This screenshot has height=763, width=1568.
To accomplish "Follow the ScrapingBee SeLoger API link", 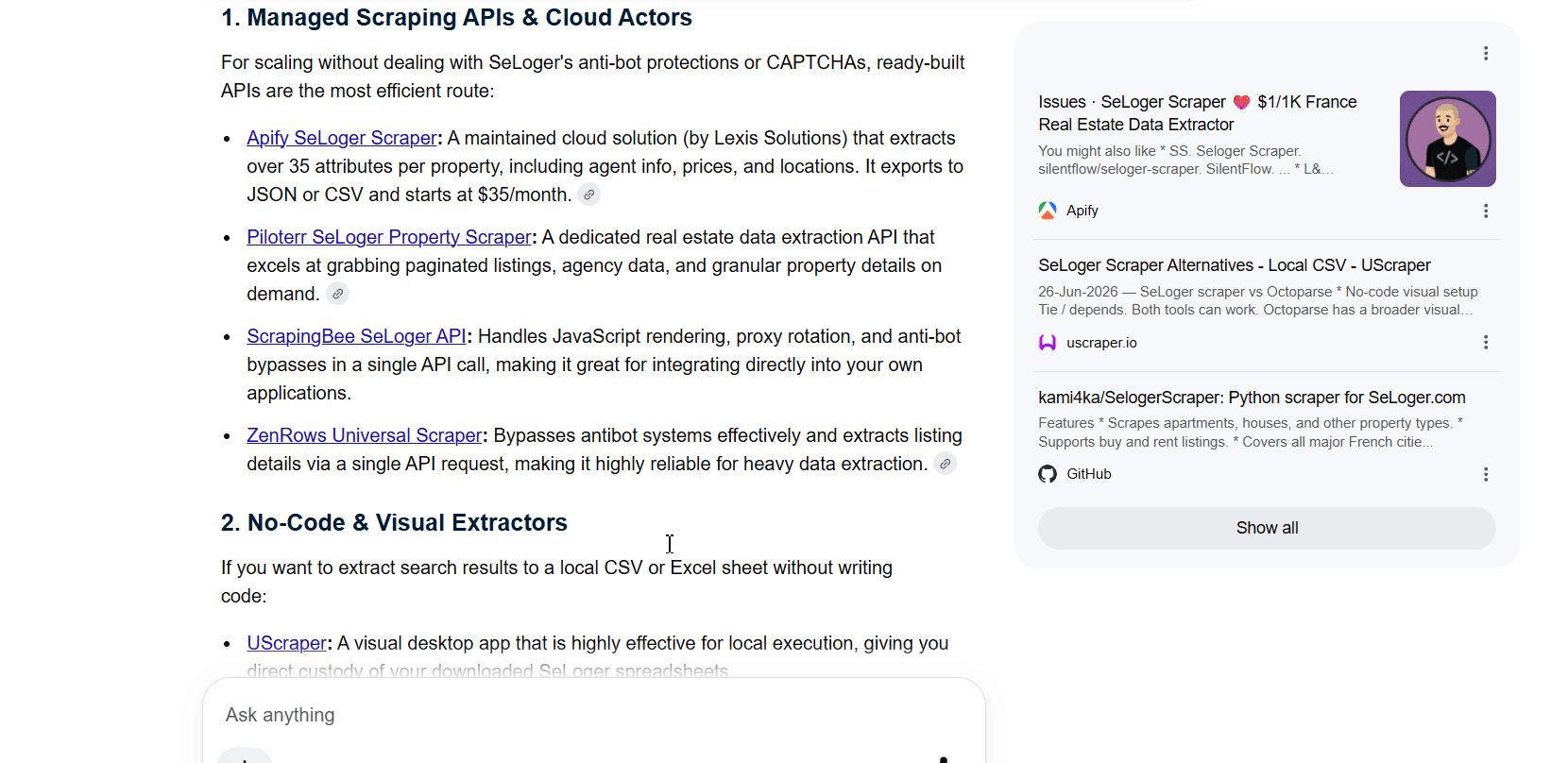I will [356, 336].
